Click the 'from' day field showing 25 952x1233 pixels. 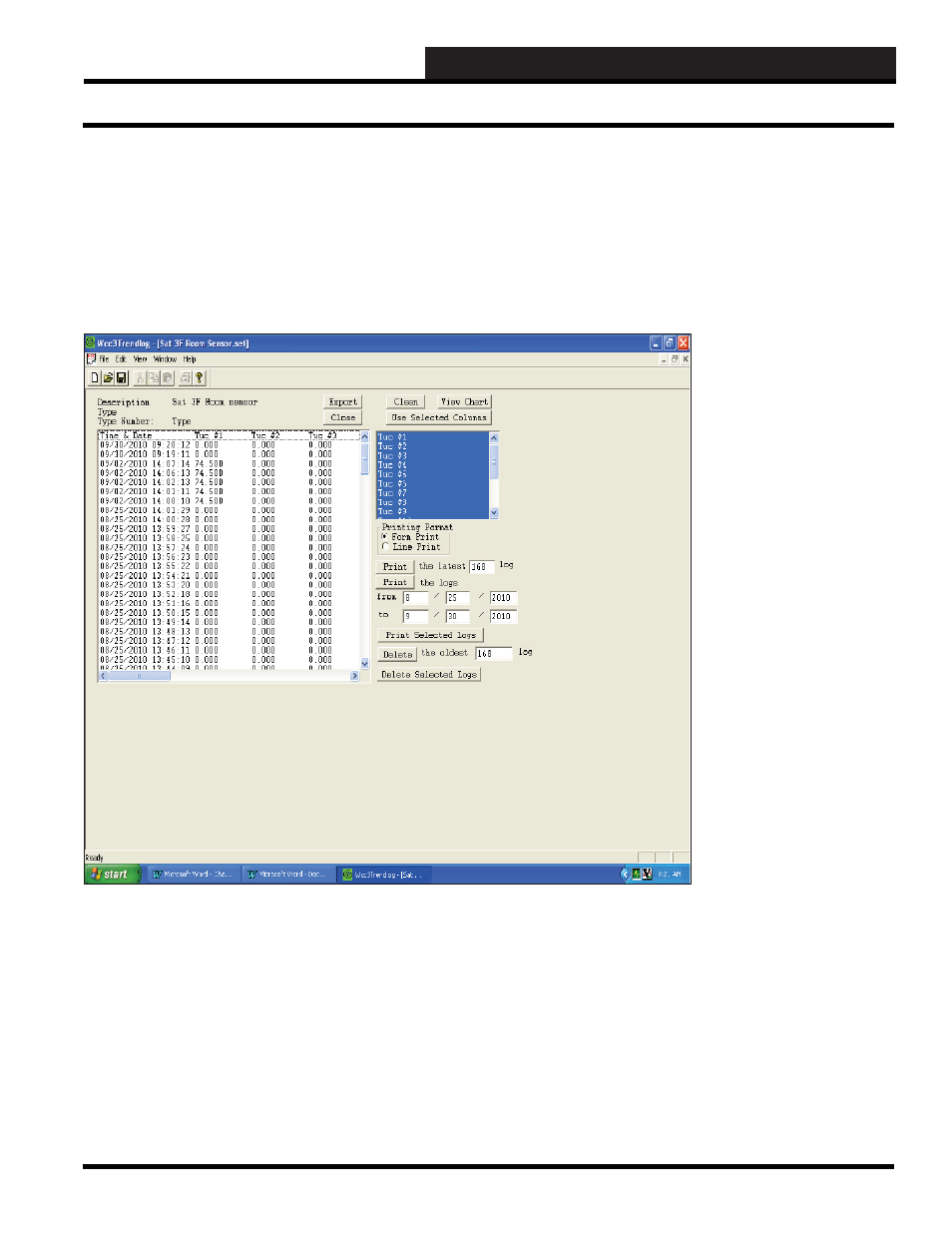pos(457,598)
